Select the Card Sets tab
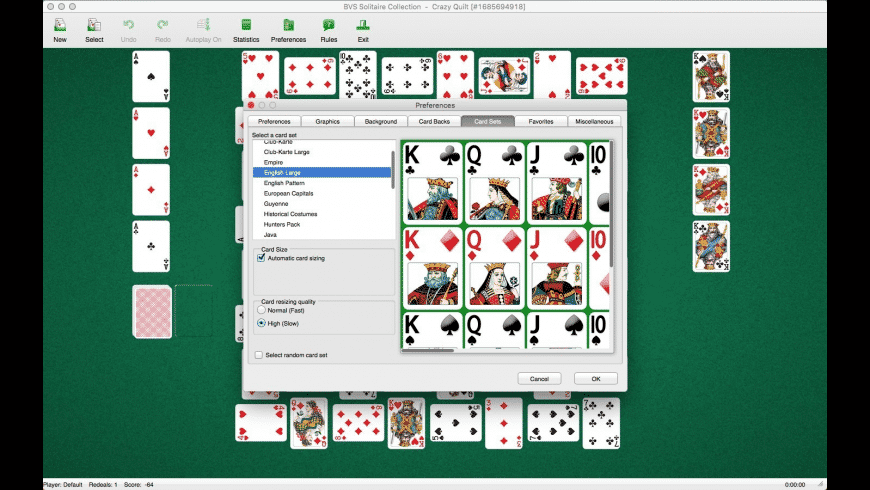The image size is (870, 490). (488, 122)
